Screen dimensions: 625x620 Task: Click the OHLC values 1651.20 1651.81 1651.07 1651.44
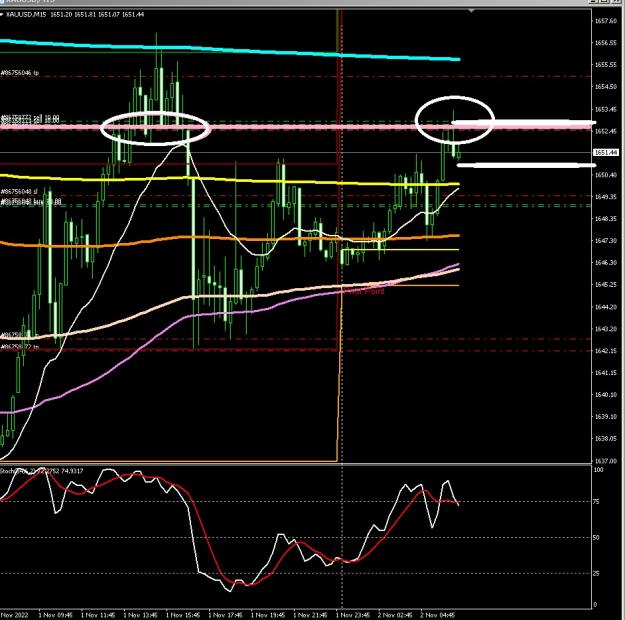coord(97,15)
